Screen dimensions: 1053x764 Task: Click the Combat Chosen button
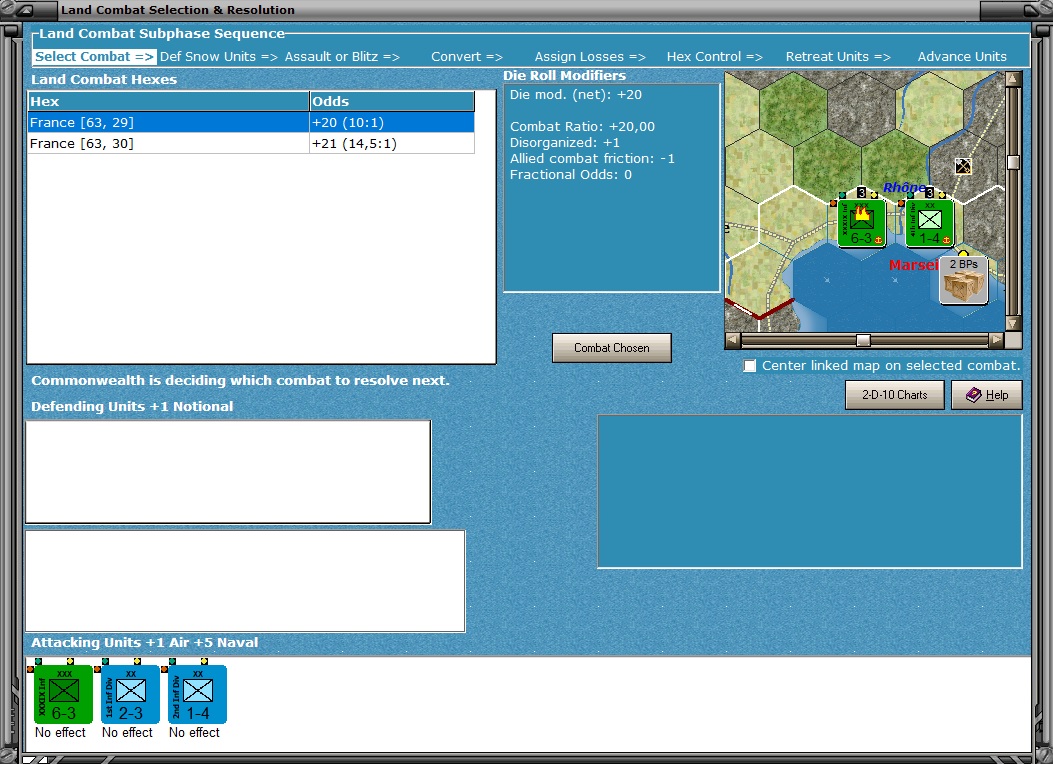pyautogui.click(x=612, y=348)
